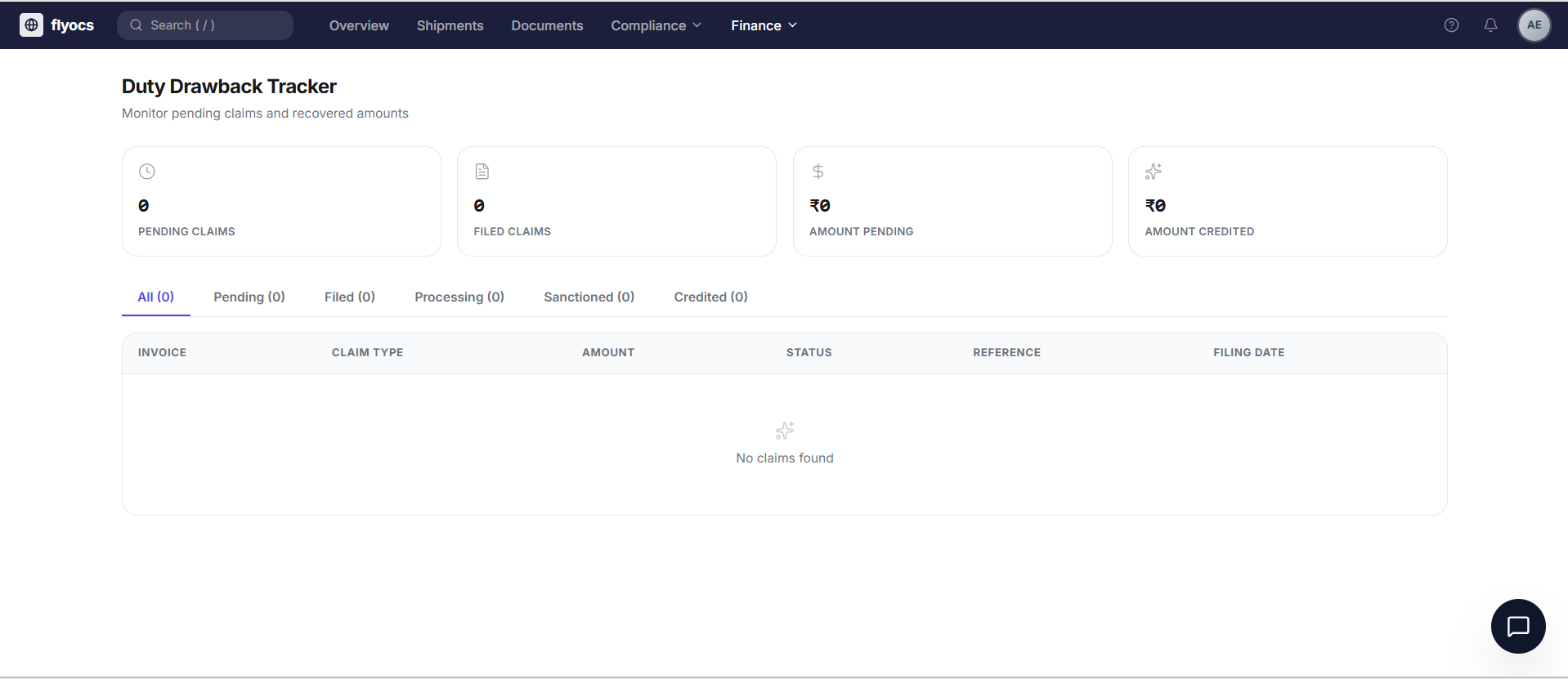Navigate to Documents
The width and height of the screenshot is (1568, 679).
(547, 25)
